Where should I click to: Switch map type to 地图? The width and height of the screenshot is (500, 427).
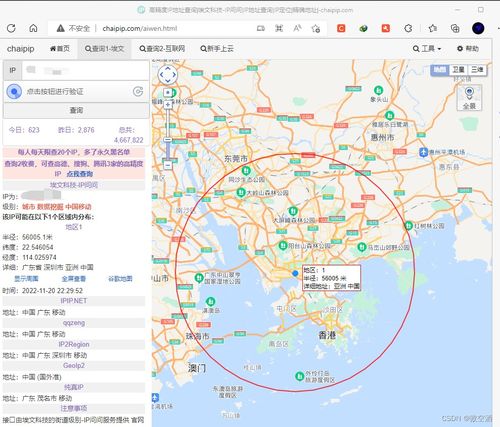[440, 70]
